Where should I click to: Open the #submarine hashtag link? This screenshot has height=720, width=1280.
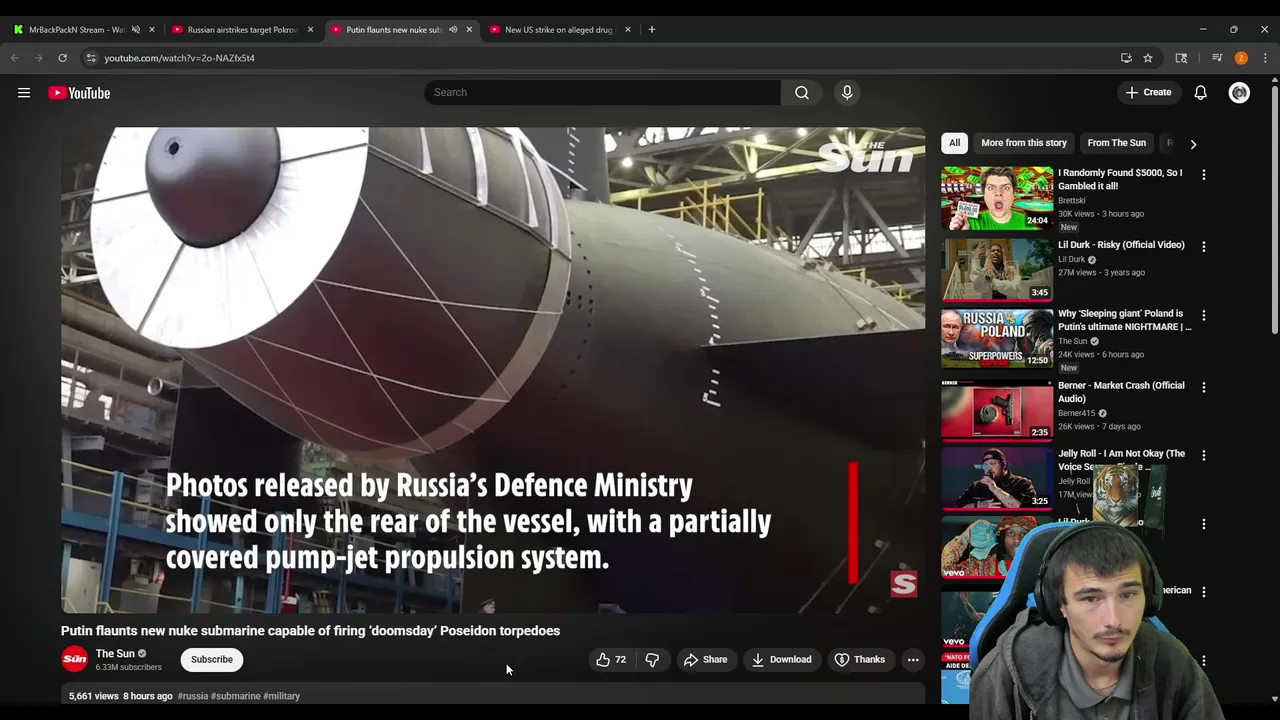pyautogui.click(x=236, y=696)
